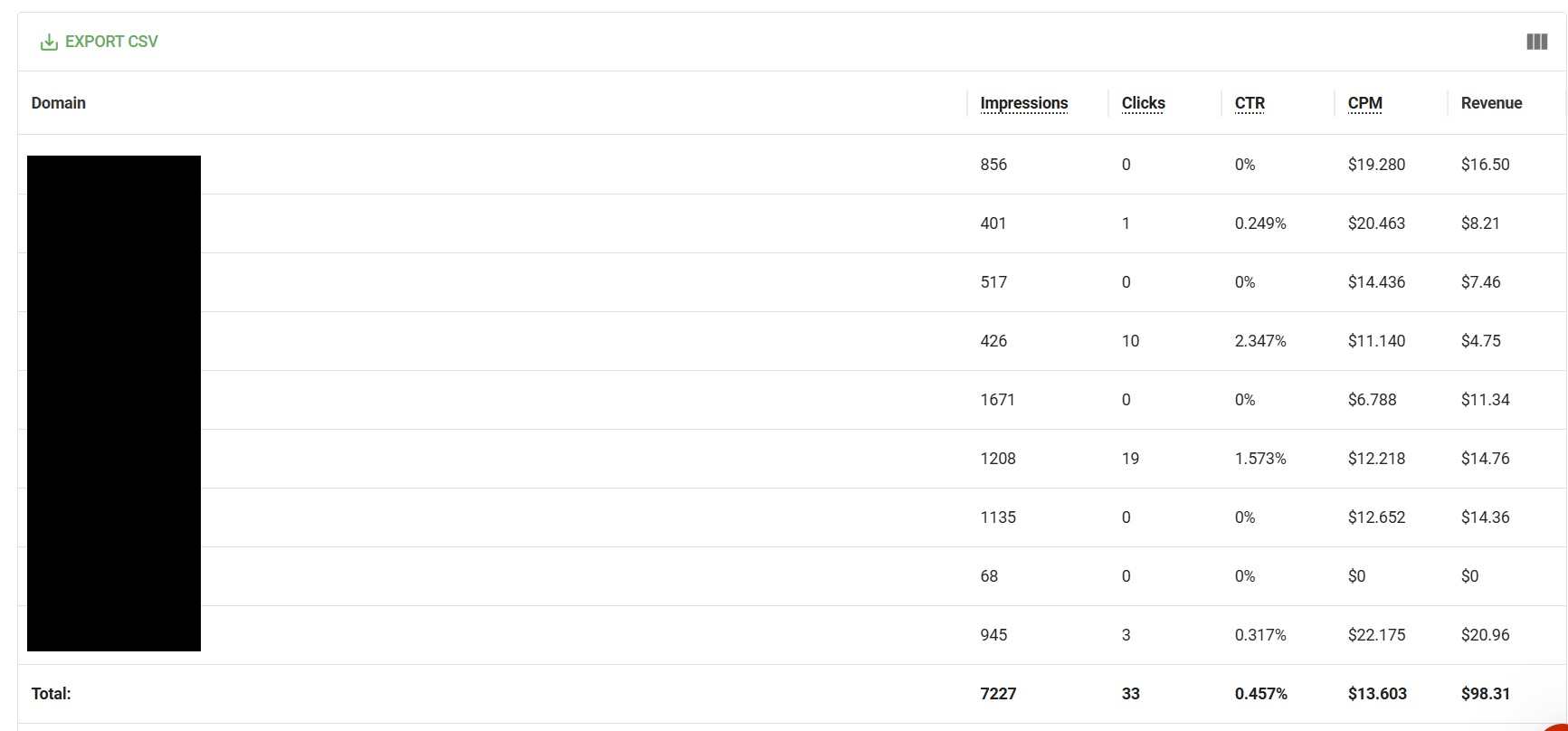Screen dimensions: 1568x731
Task: Click the Domain column header
Action: (x=59, y=103)
